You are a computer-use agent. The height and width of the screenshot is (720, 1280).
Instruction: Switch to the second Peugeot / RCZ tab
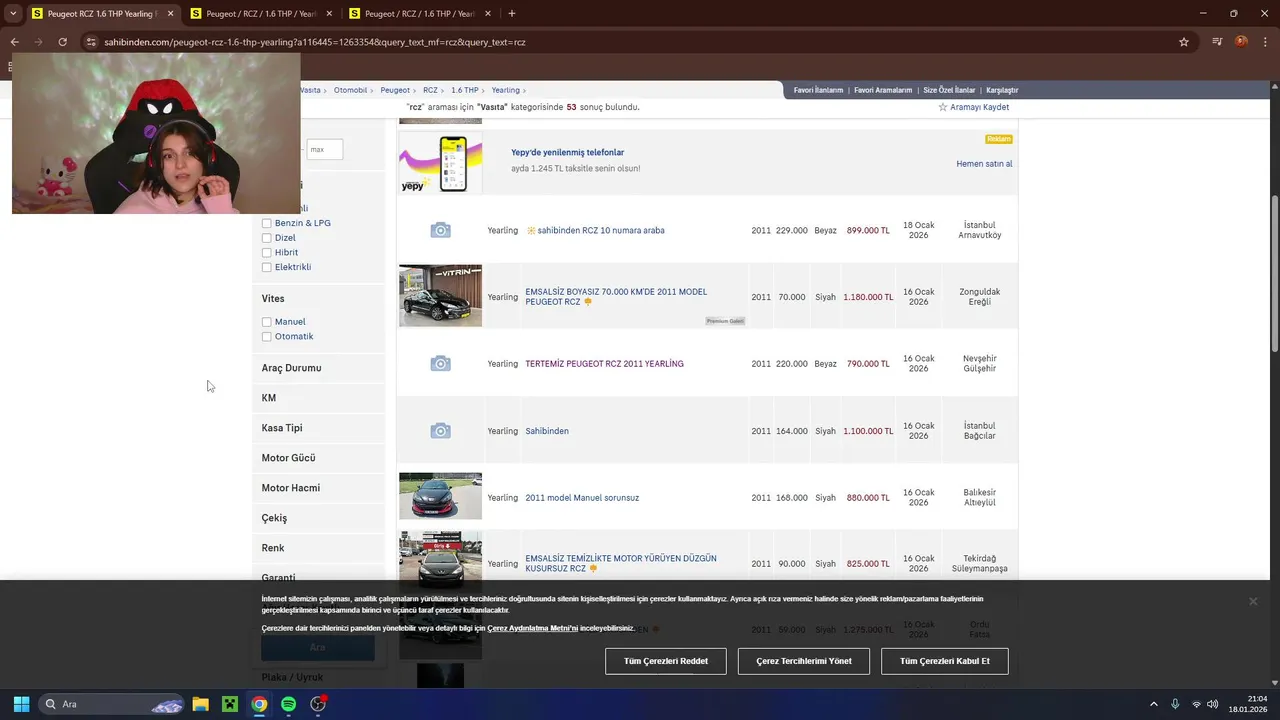coord(260,14)
